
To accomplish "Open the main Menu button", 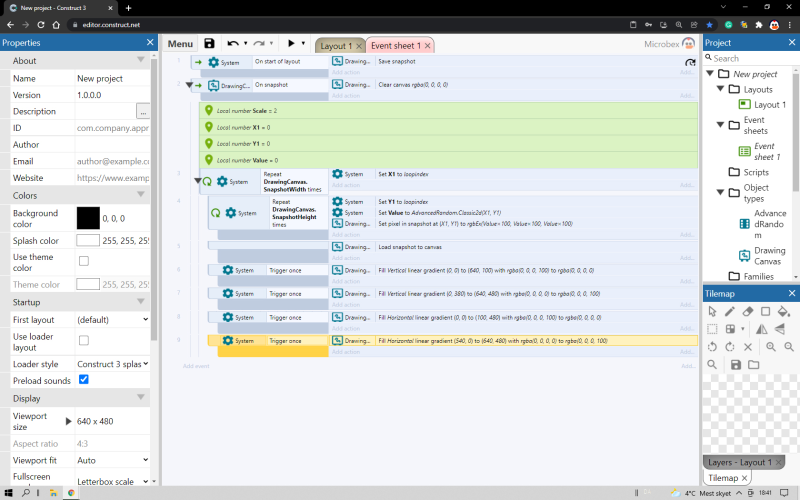I will 180,44.
